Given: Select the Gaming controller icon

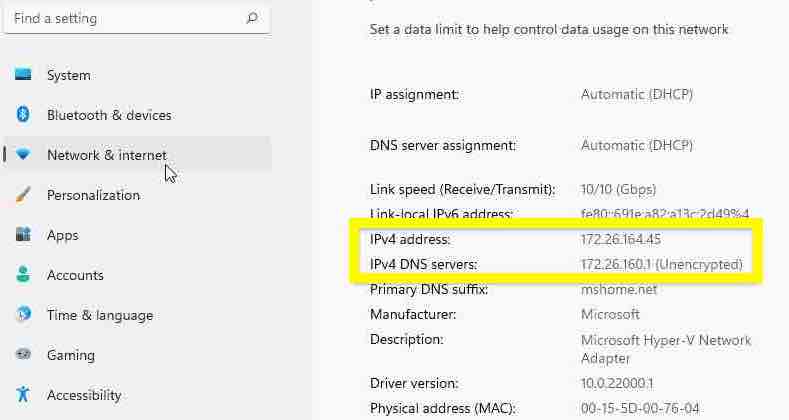Looking at the screenshot, I should tap(23, 355).
